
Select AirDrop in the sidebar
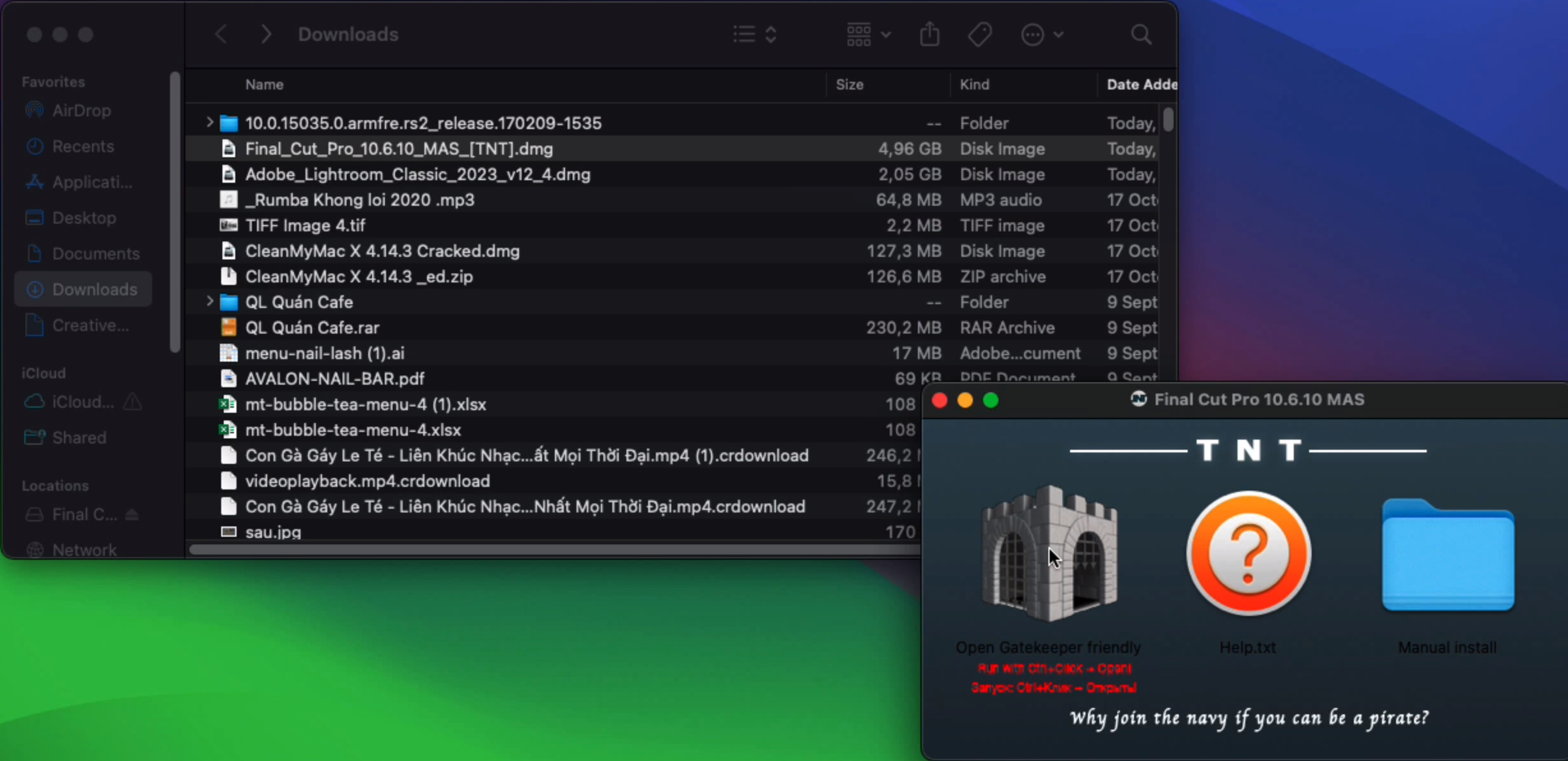click(82, 111)
